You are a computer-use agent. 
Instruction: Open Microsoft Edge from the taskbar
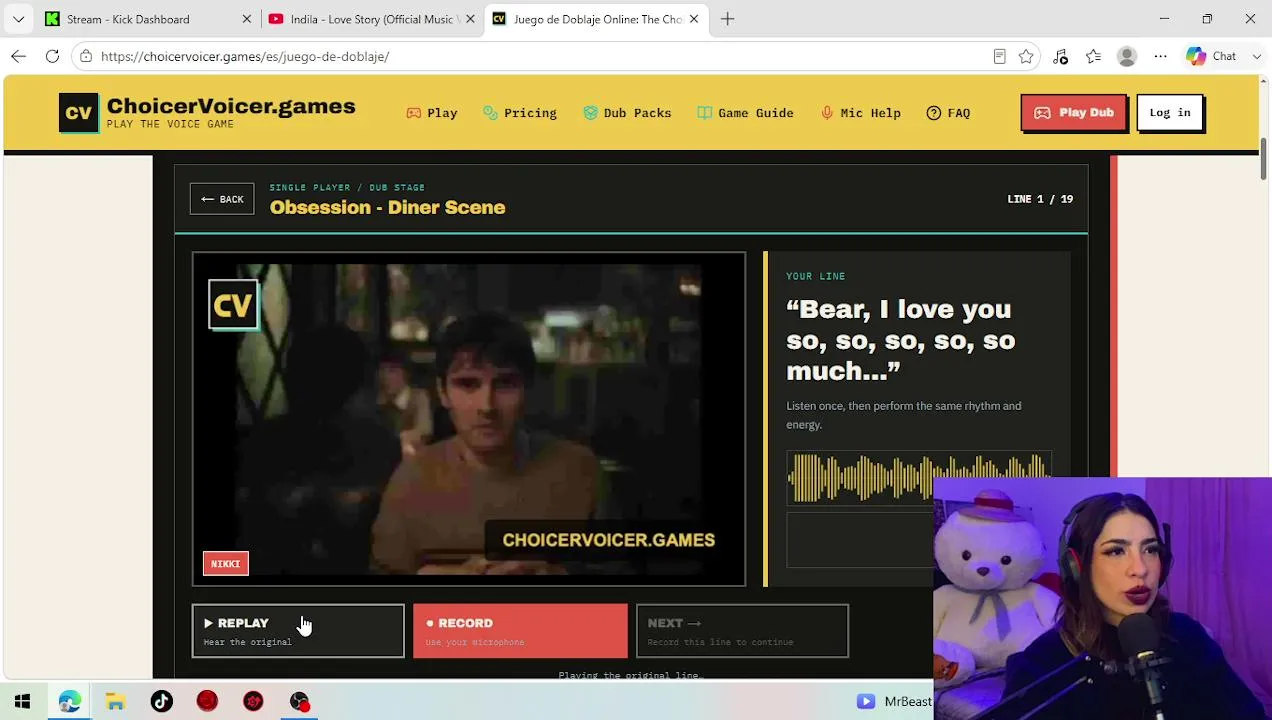click(69, 702)
